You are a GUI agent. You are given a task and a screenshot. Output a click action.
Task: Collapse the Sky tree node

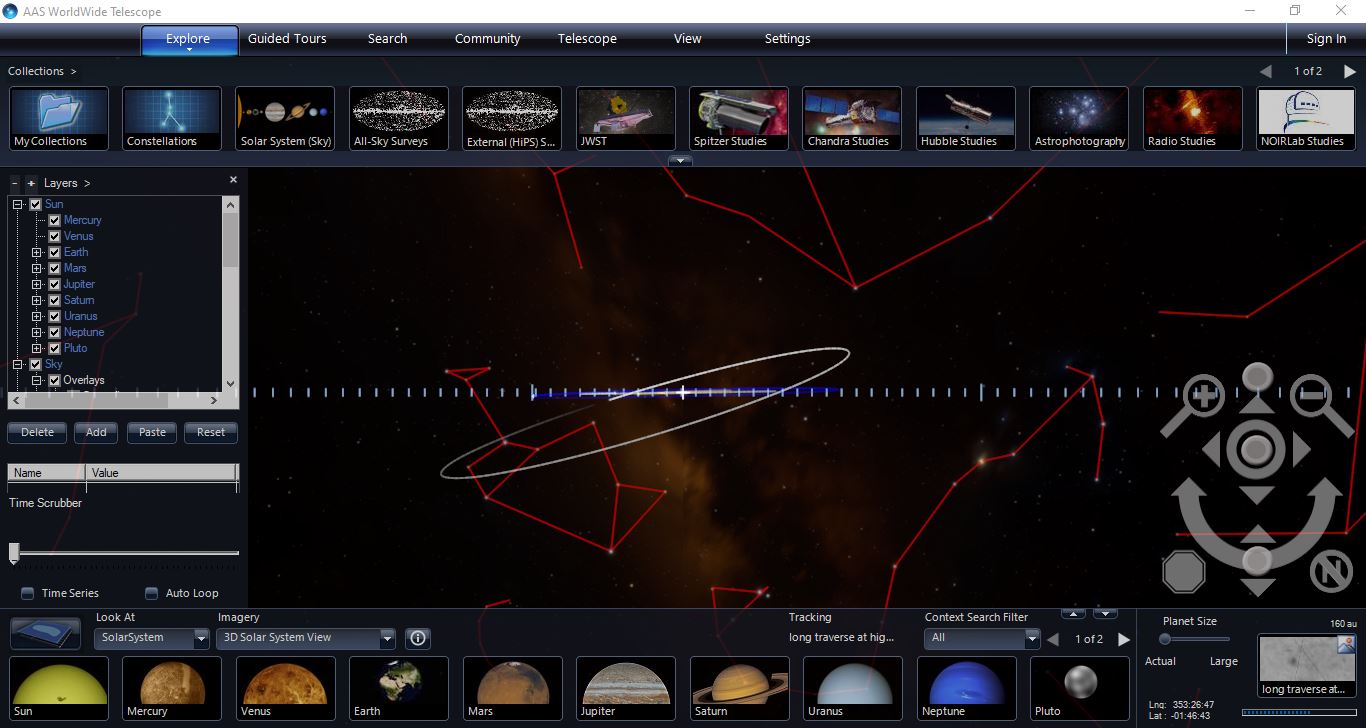pyautogui.click(x=18, y=364)
